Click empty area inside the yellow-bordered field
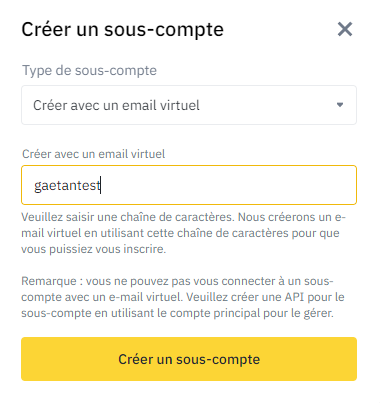This screenshot has width=380, height=403. pos(230,185)
